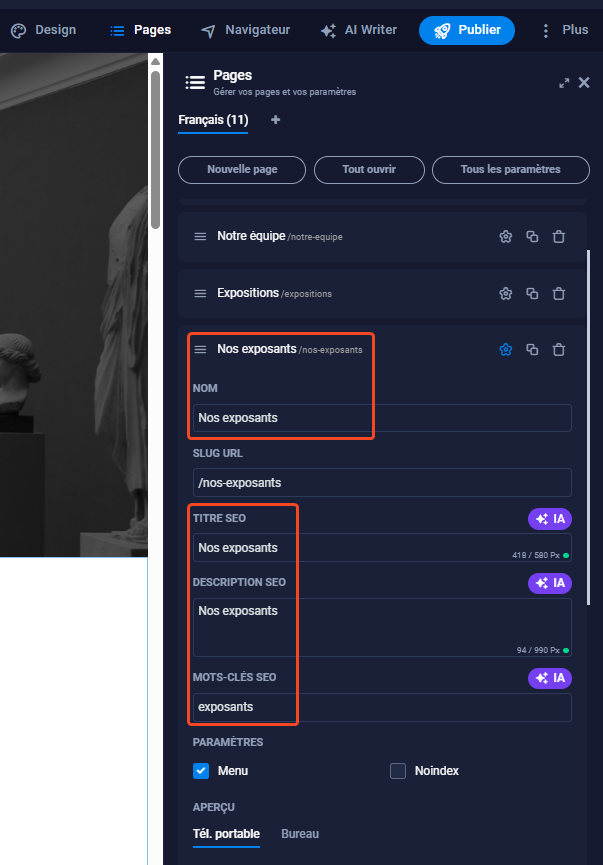Click the drag handle icon for Expositions

[200, 293]
